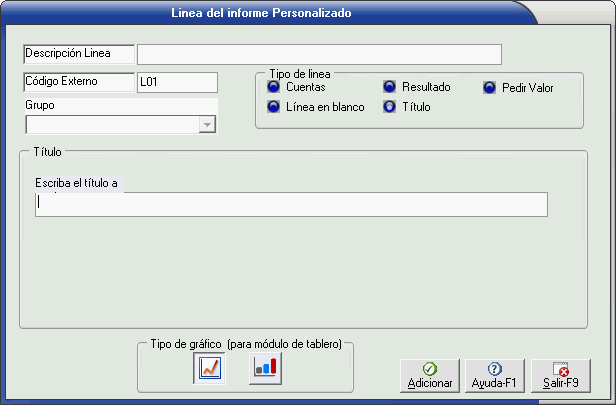Pick the Línea en blanco radio button
Image resolution: width=616 pixels, height=405 pixels.
(x=274, y=107)
